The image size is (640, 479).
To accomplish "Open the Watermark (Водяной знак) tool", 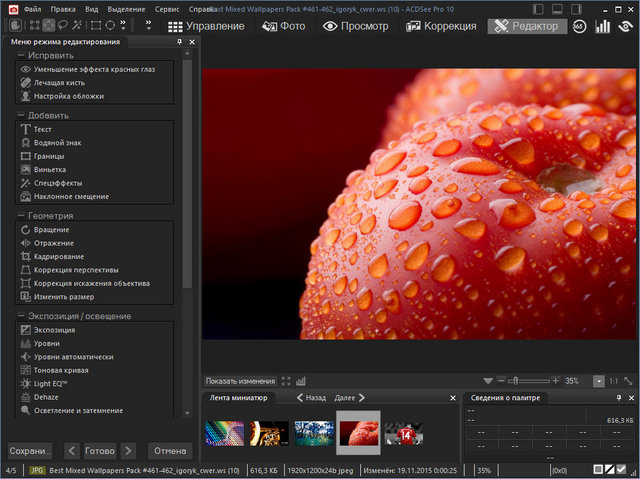I will click(x=57, y=143).
